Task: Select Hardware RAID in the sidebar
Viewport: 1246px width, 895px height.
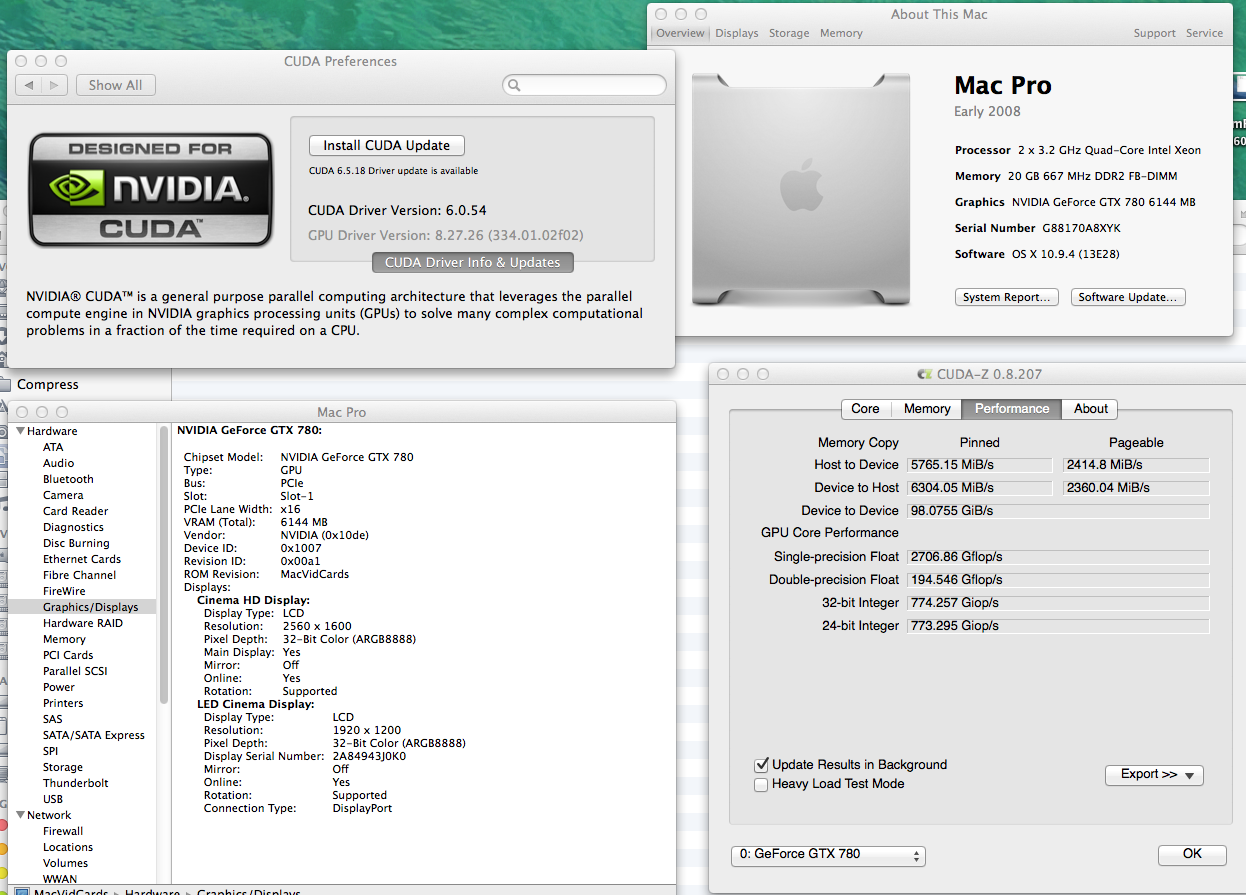Action: (x=83, y=624)
